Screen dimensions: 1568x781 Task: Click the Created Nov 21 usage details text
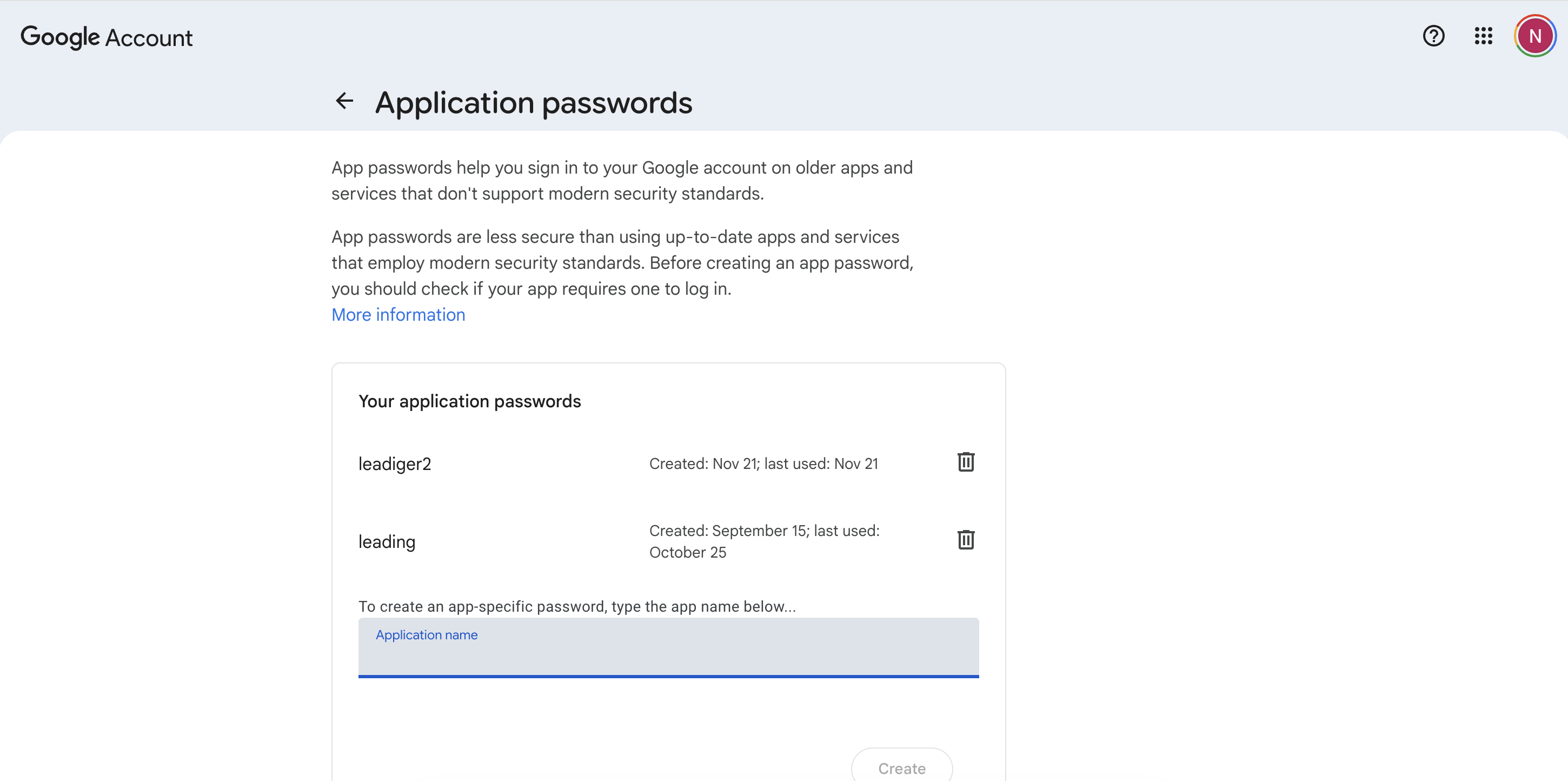pos(763,464)
